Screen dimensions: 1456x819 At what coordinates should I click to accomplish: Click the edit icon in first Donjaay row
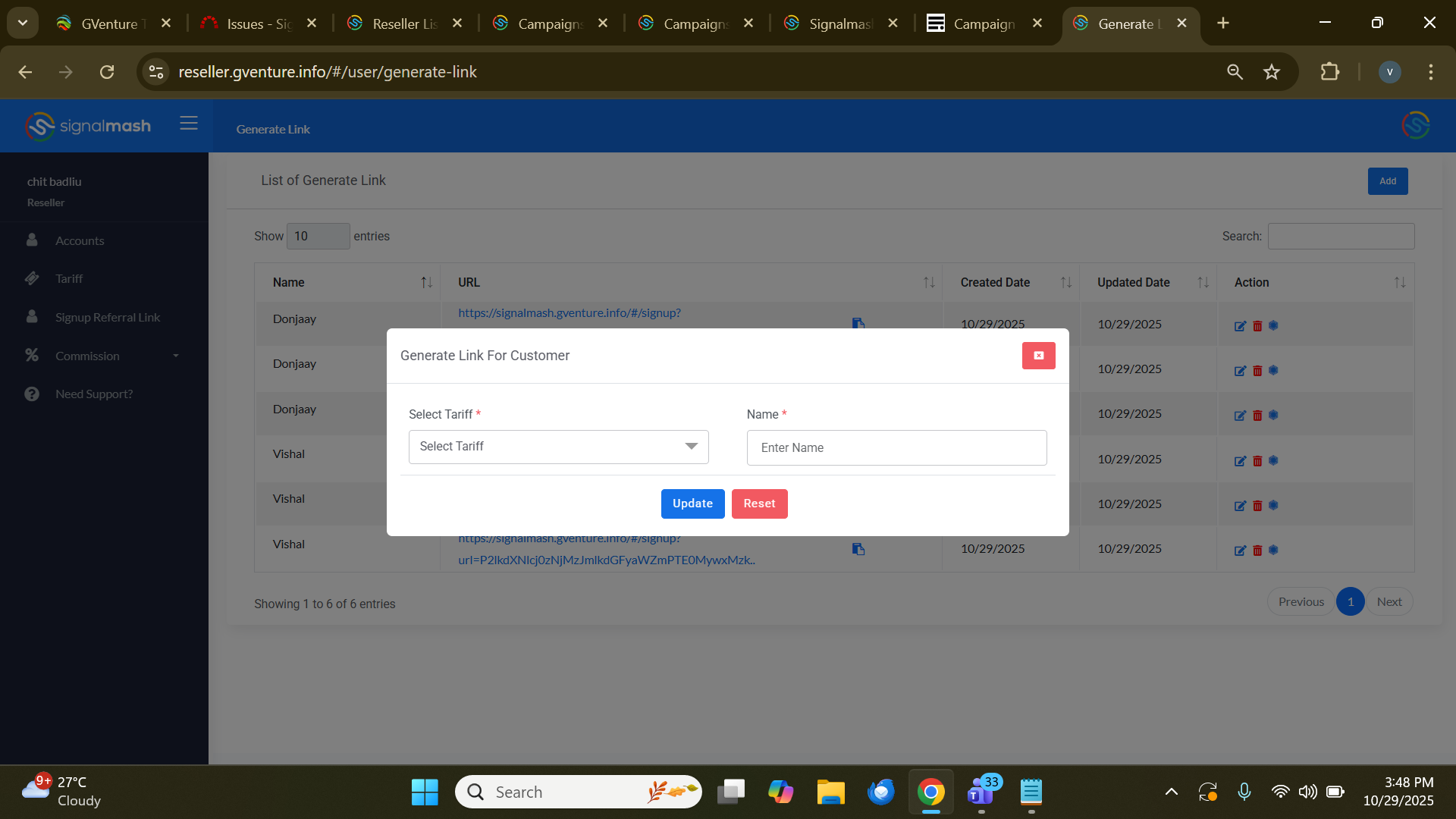point(1240,326)
